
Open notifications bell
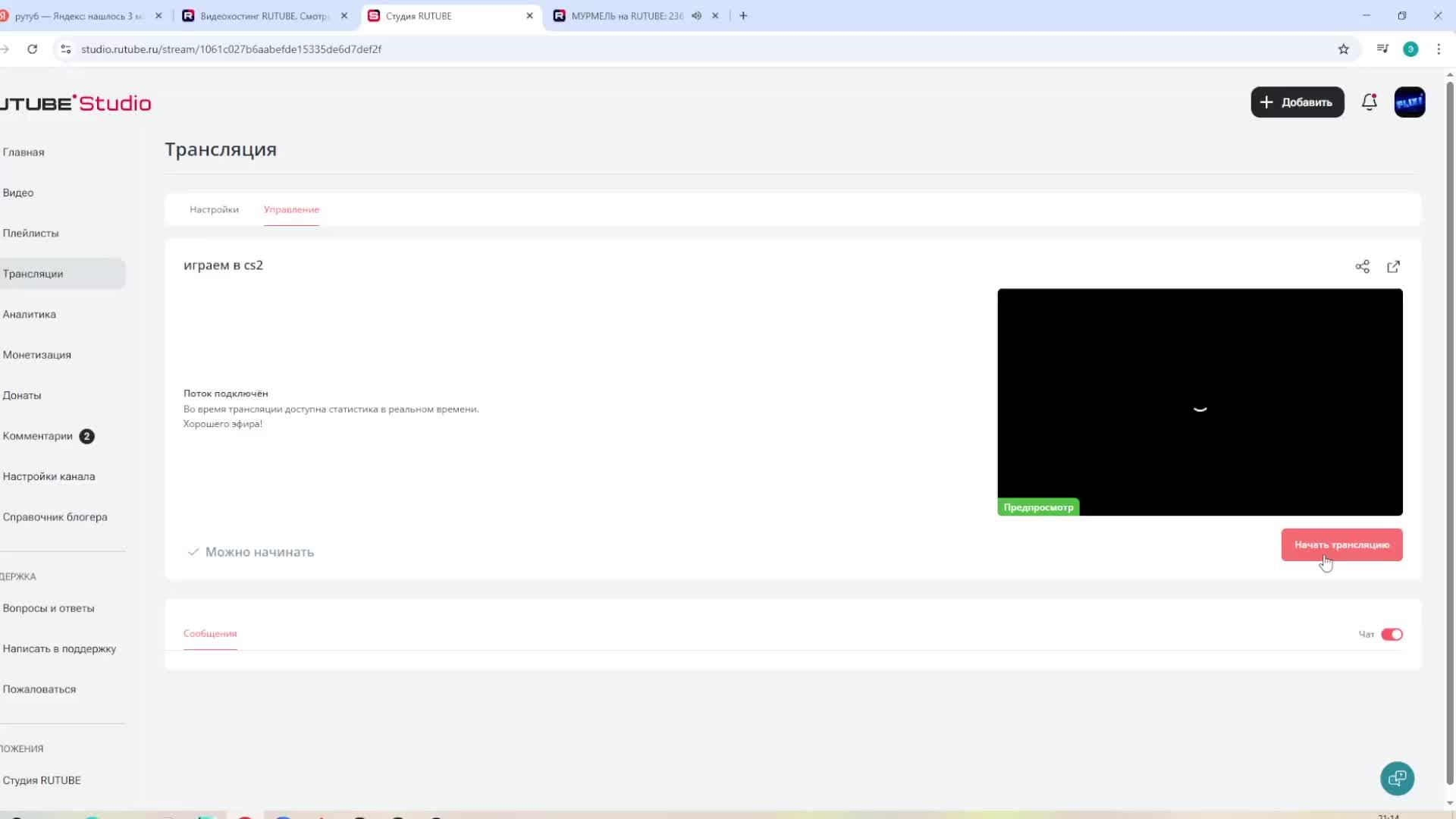1369,102
